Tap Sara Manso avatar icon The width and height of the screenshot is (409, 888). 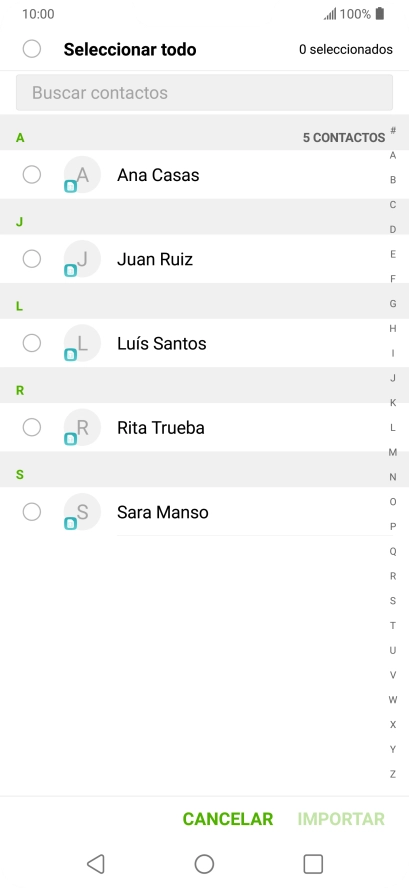point(82,512)
